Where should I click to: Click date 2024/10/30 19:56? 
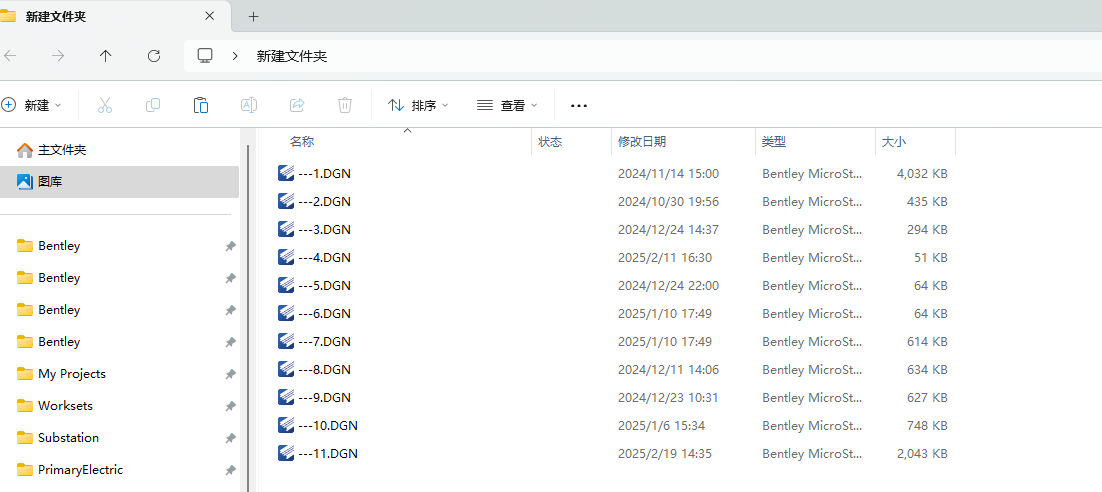[x=668, y=202]
